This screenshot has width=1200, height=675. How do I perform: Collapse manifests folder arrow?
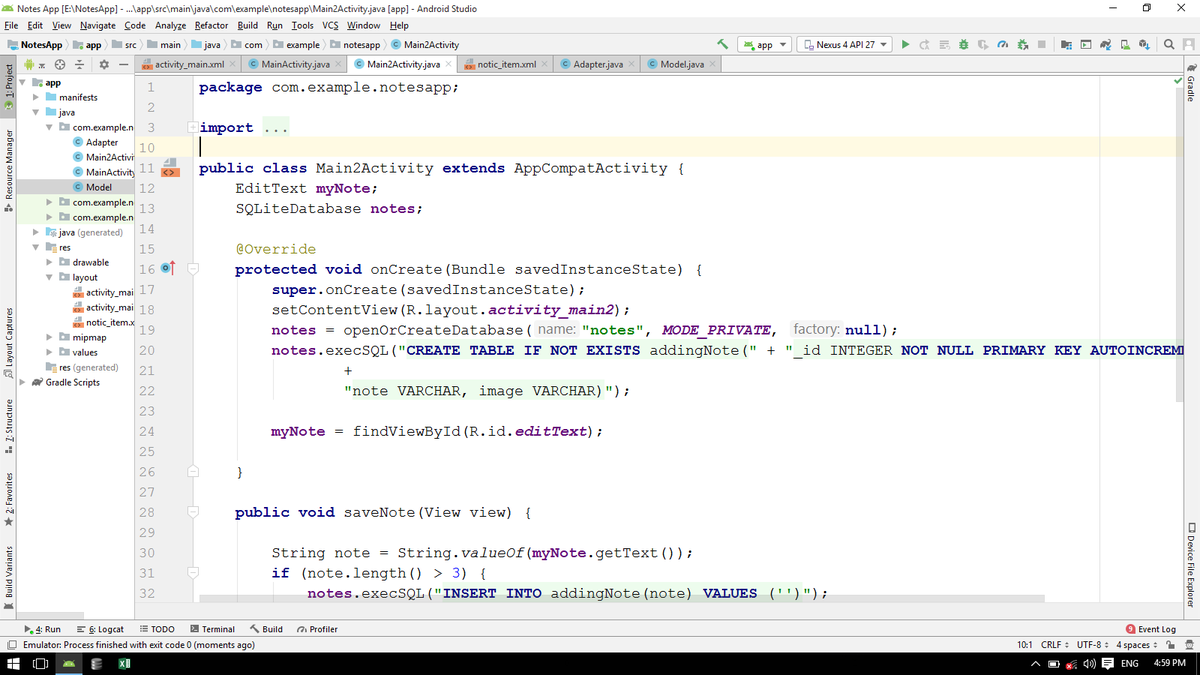[x=36, y=97]
